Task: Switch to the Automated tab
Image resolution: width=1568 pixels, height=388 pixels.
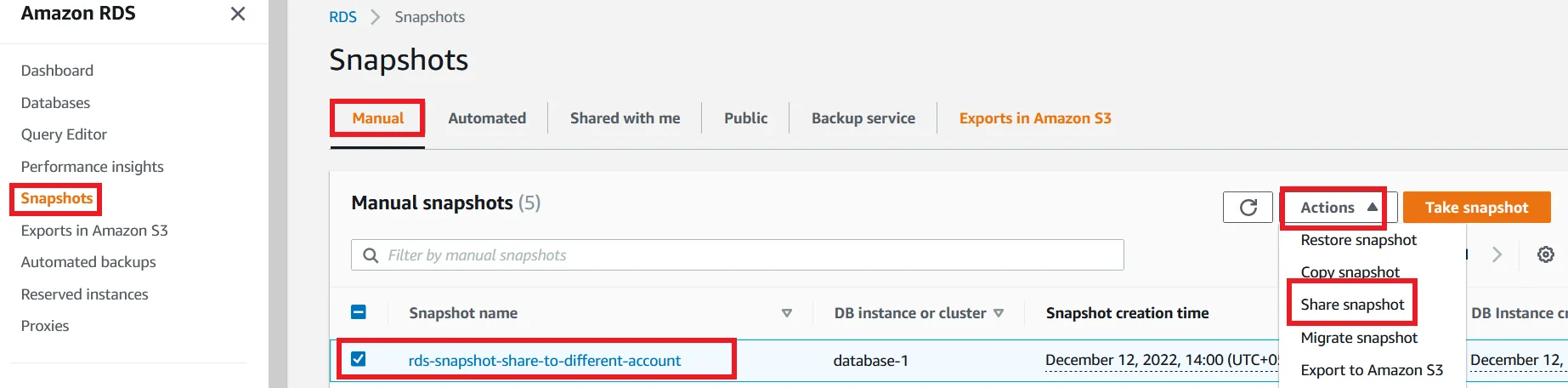Action: (487, 118)
